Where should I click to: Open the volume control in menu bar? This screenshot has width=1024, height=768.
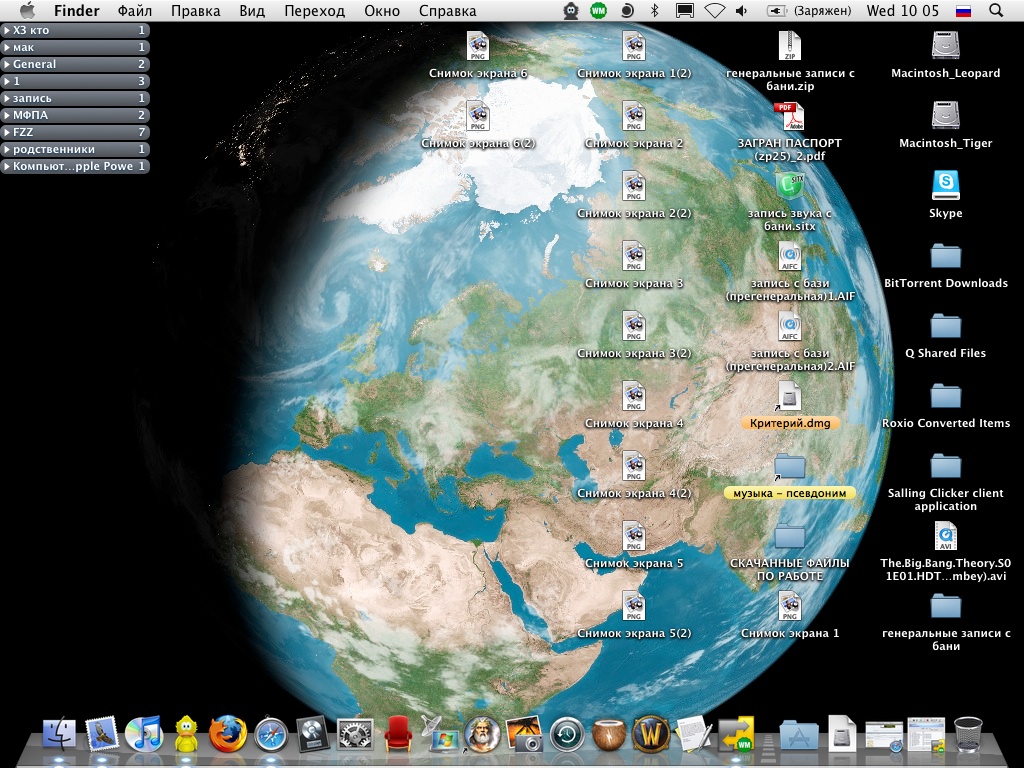pos(741,10)
